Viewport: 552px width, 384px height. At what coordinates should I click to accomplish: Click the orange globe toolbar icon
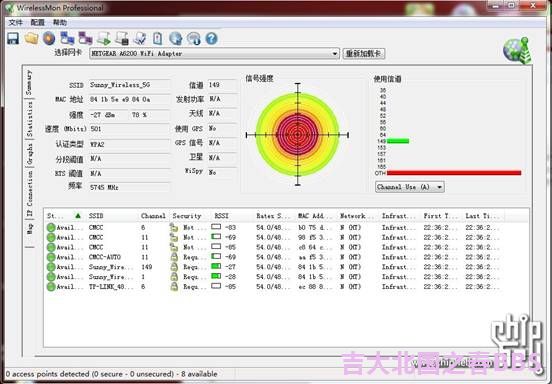pos(49,38)
